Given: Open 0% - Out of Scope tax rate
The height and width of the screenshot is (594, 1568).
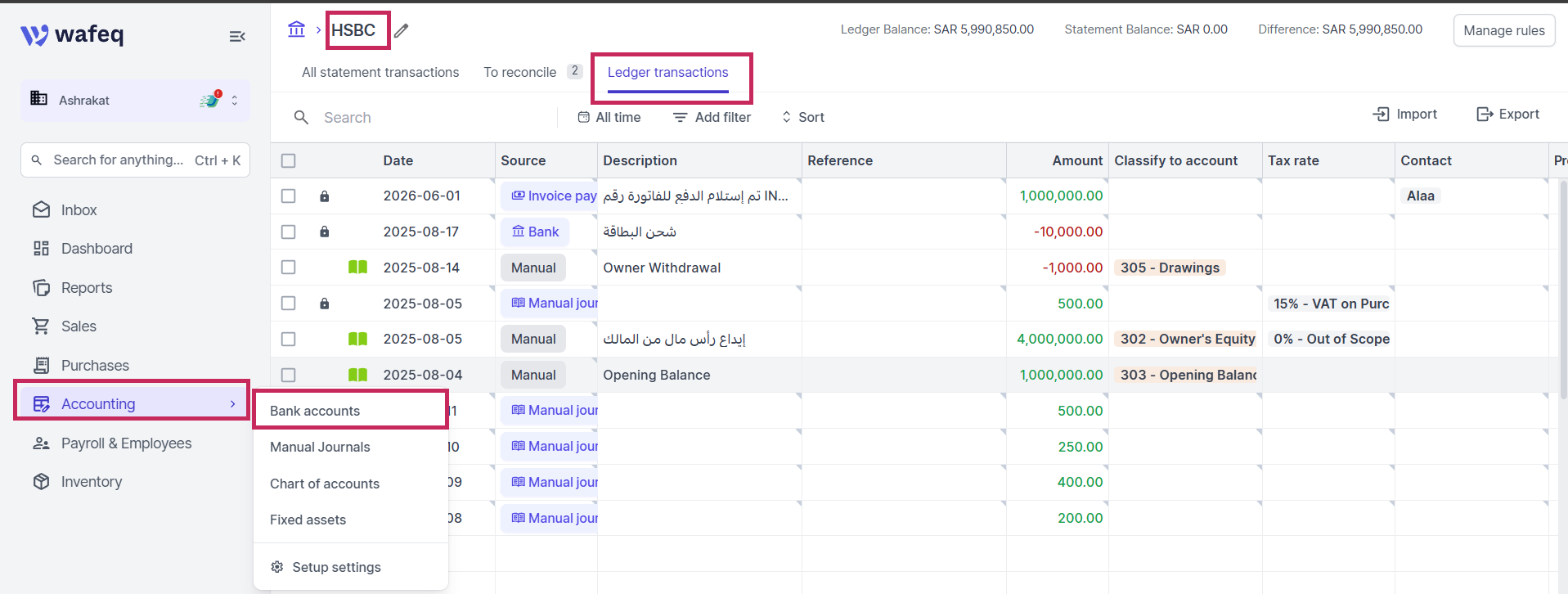Looking at the screenshot, I should pos(1331,339).
